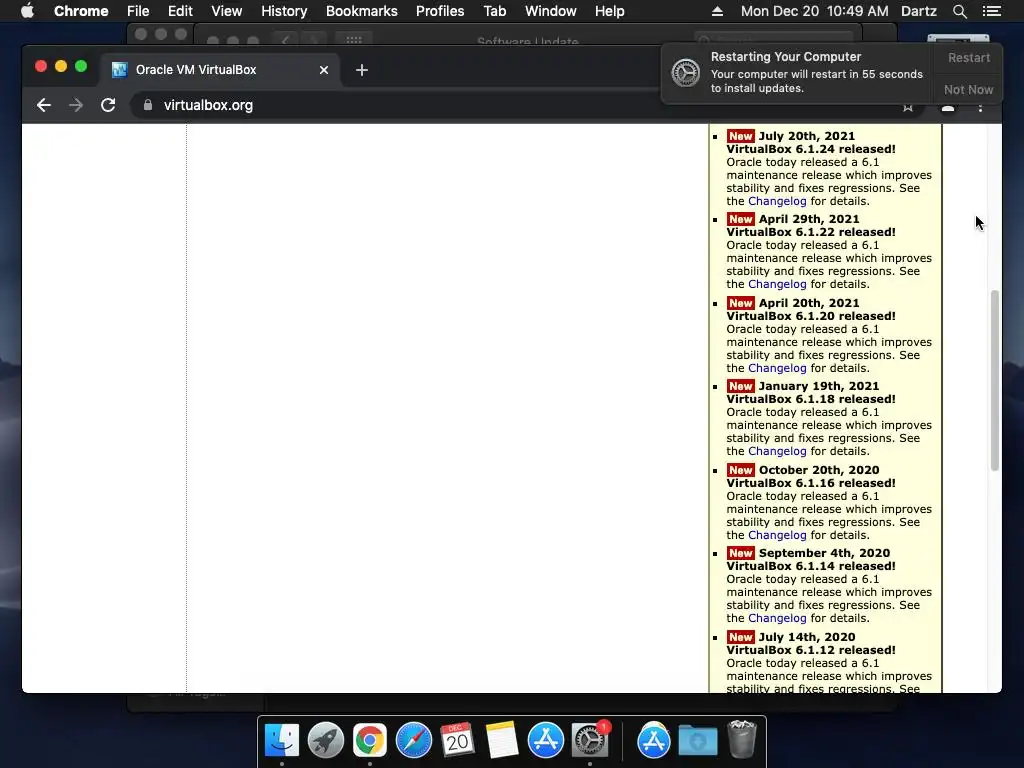Viewport: 1024px width, 768px height.
Task: Open the File menu
Action: click(138, 11)
